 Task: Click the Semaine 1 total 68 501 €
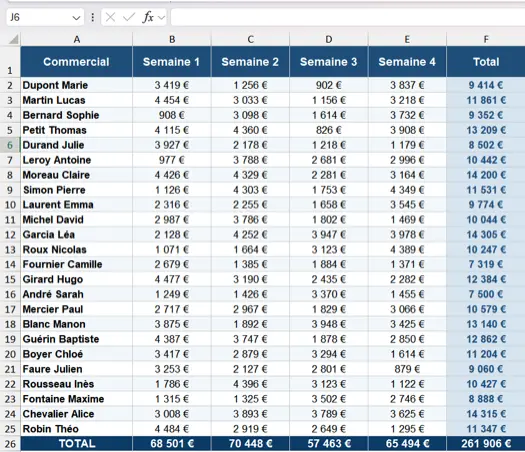[172, 444]
